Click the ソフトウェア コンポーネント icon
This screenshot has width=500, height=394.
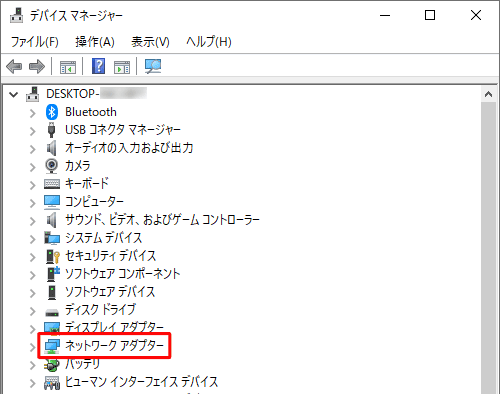(53, 274)
